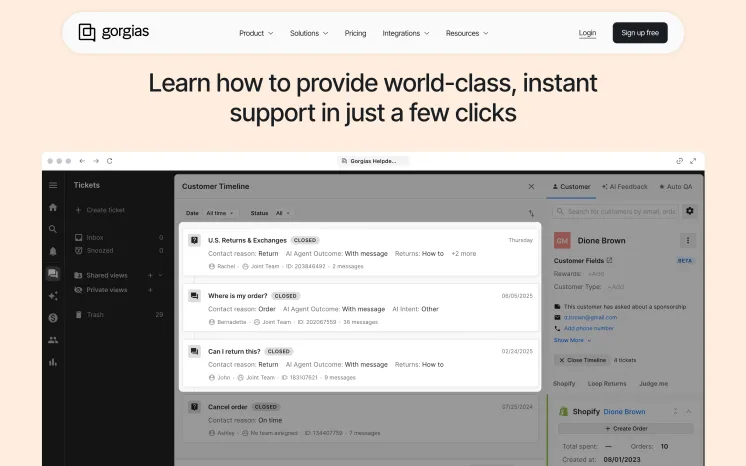Open the Date All time filter

(x=219, y=213)
